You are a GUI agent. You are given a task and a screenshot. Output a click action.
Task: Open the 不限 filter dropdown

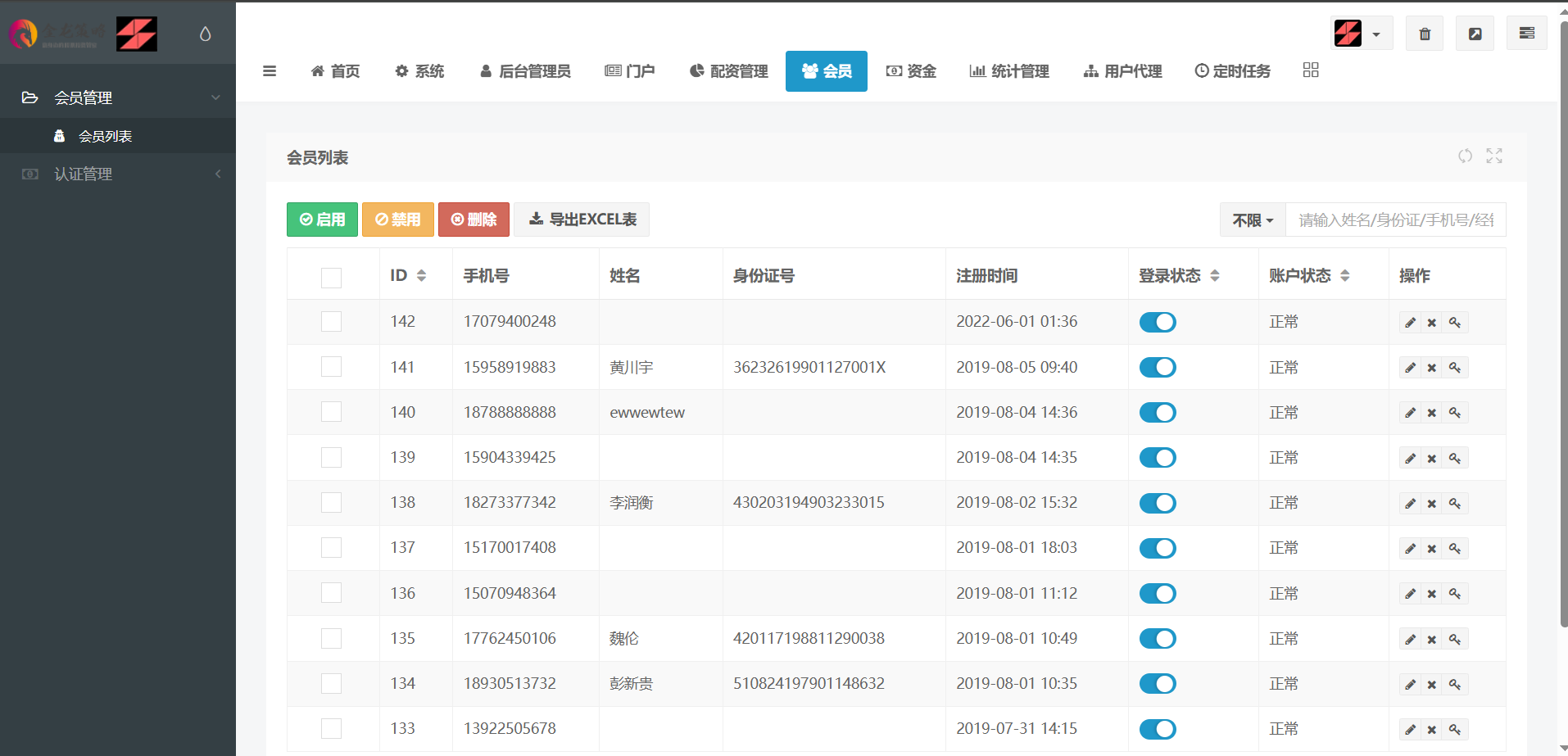[x=1253, y=220]
